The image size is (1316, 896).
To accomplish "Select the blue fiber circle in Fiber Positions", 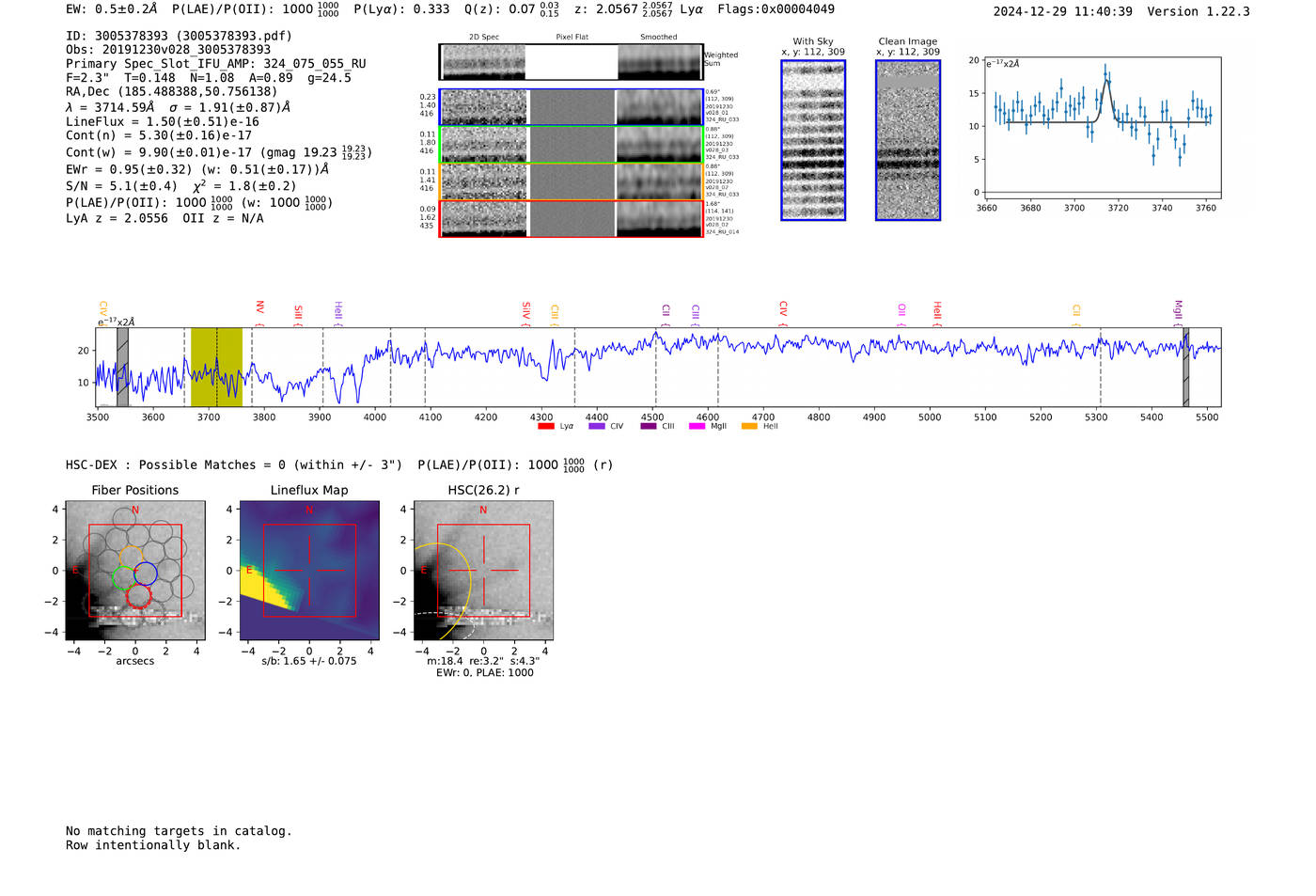I will tap(145, 574).
